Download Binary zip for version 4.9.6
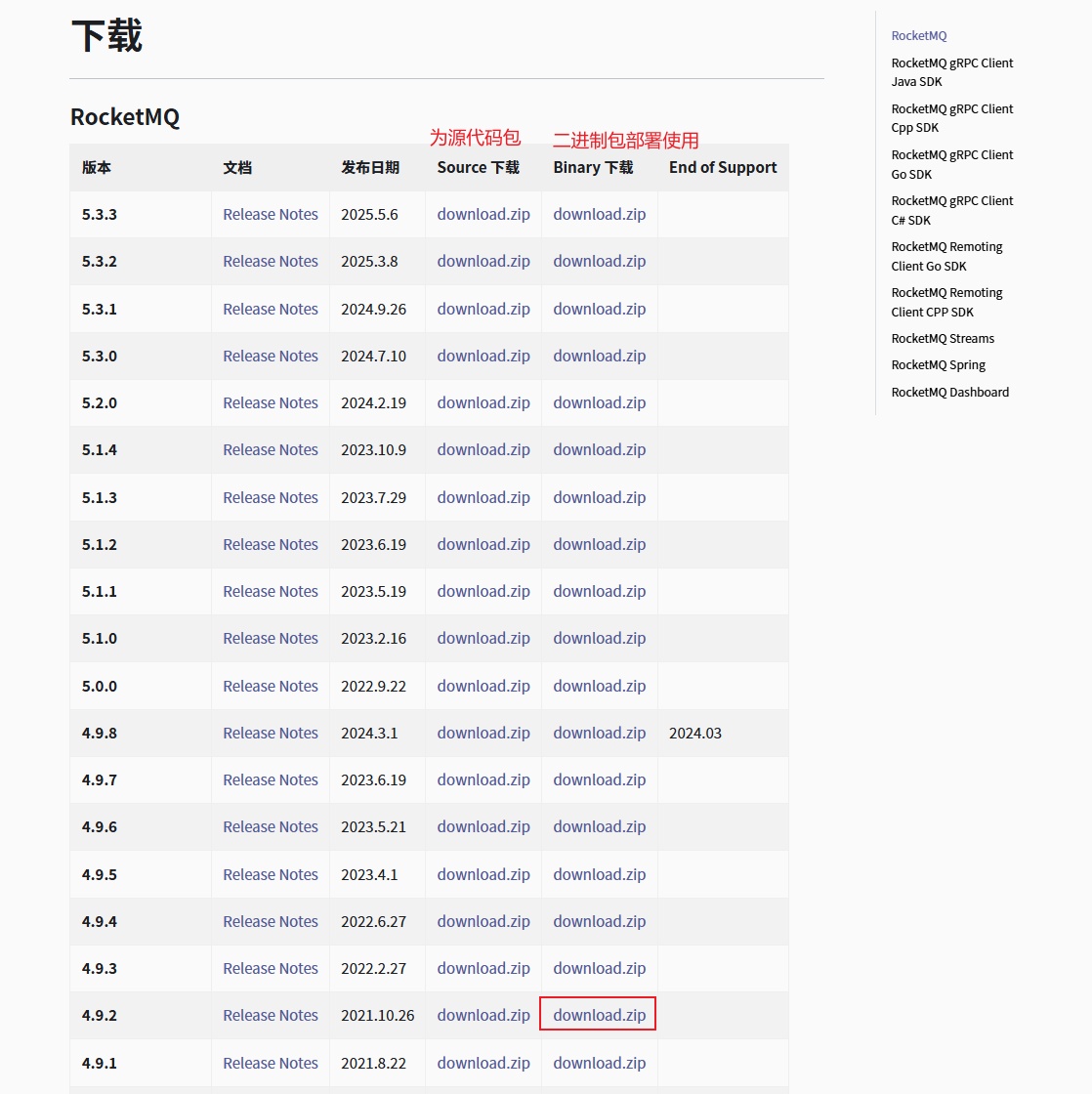The width and height of the screenshot is (1092, 1094). pyautogui.click(x=600, y=826)
